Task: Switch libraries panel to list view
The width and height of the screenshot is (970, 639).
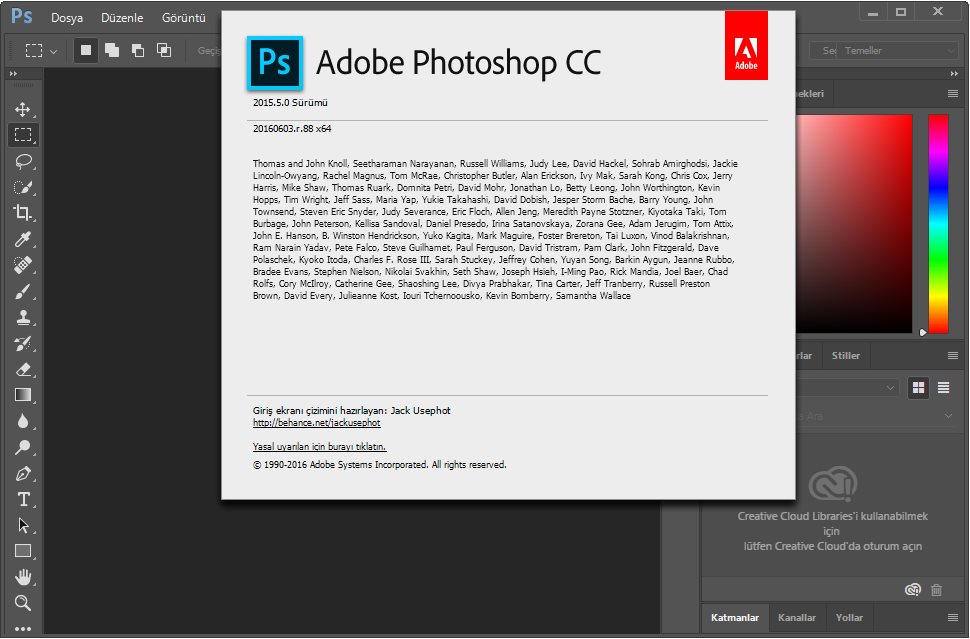Action: click(x=943, y=388)
